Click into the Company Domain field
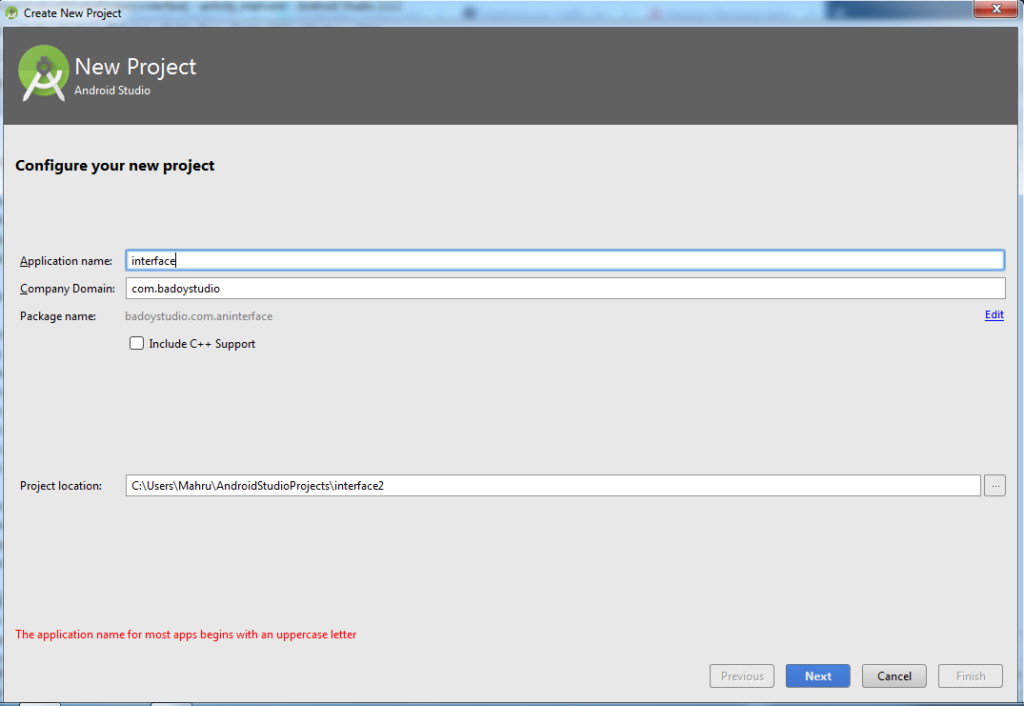Image resolution: width=1024 pixels, height=706 pixels. click(x=564, y=288)
